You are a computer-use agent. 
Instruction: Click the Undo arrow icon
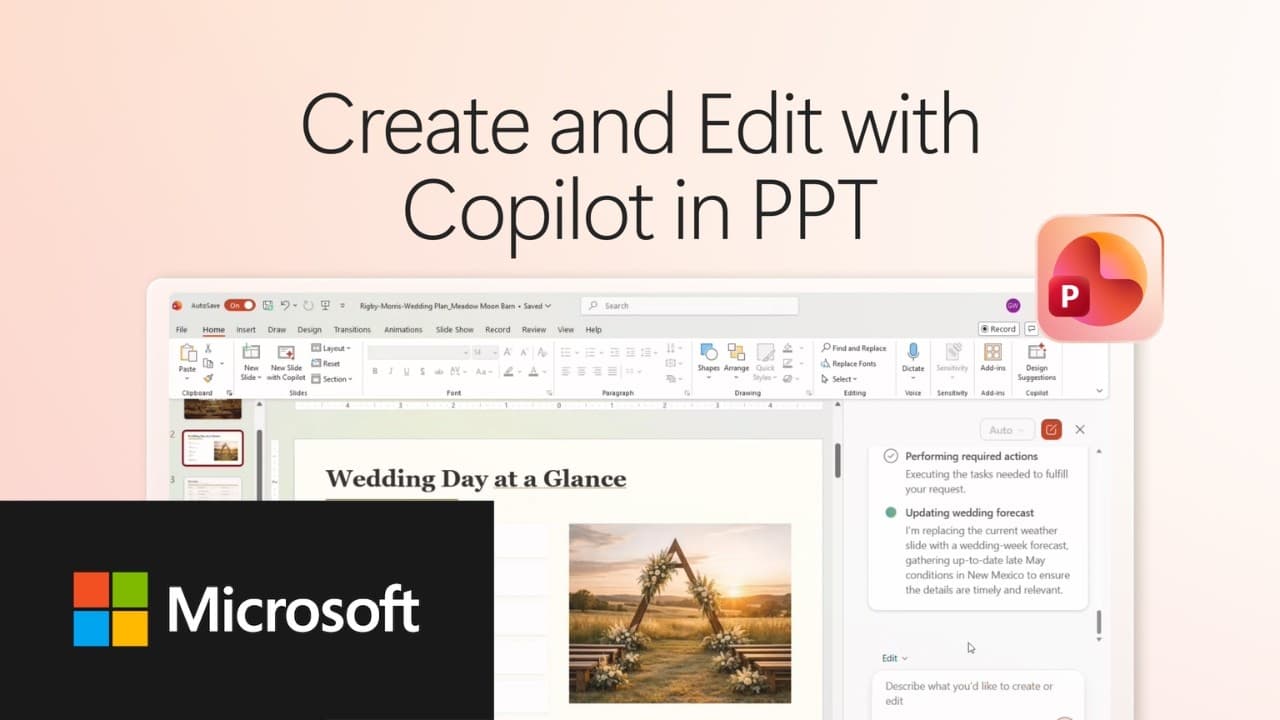[284, 305]
